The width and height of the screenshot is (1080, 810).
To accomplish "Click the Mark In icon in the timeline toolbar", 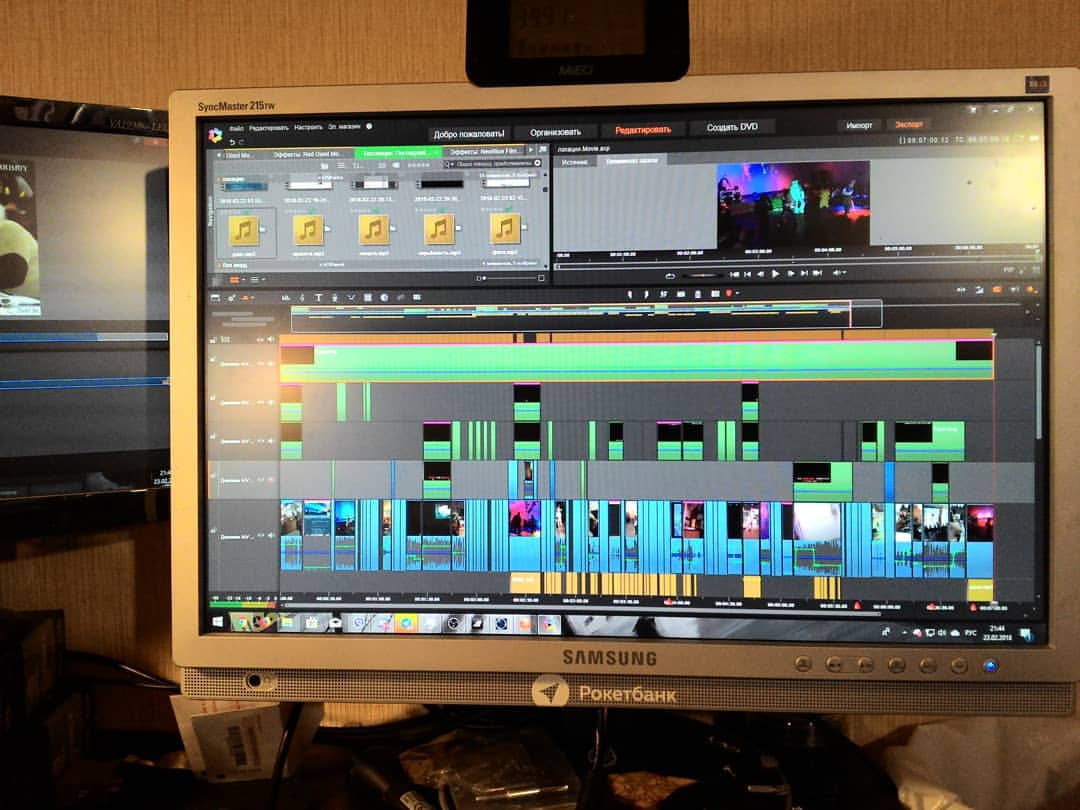I will 630,294.
